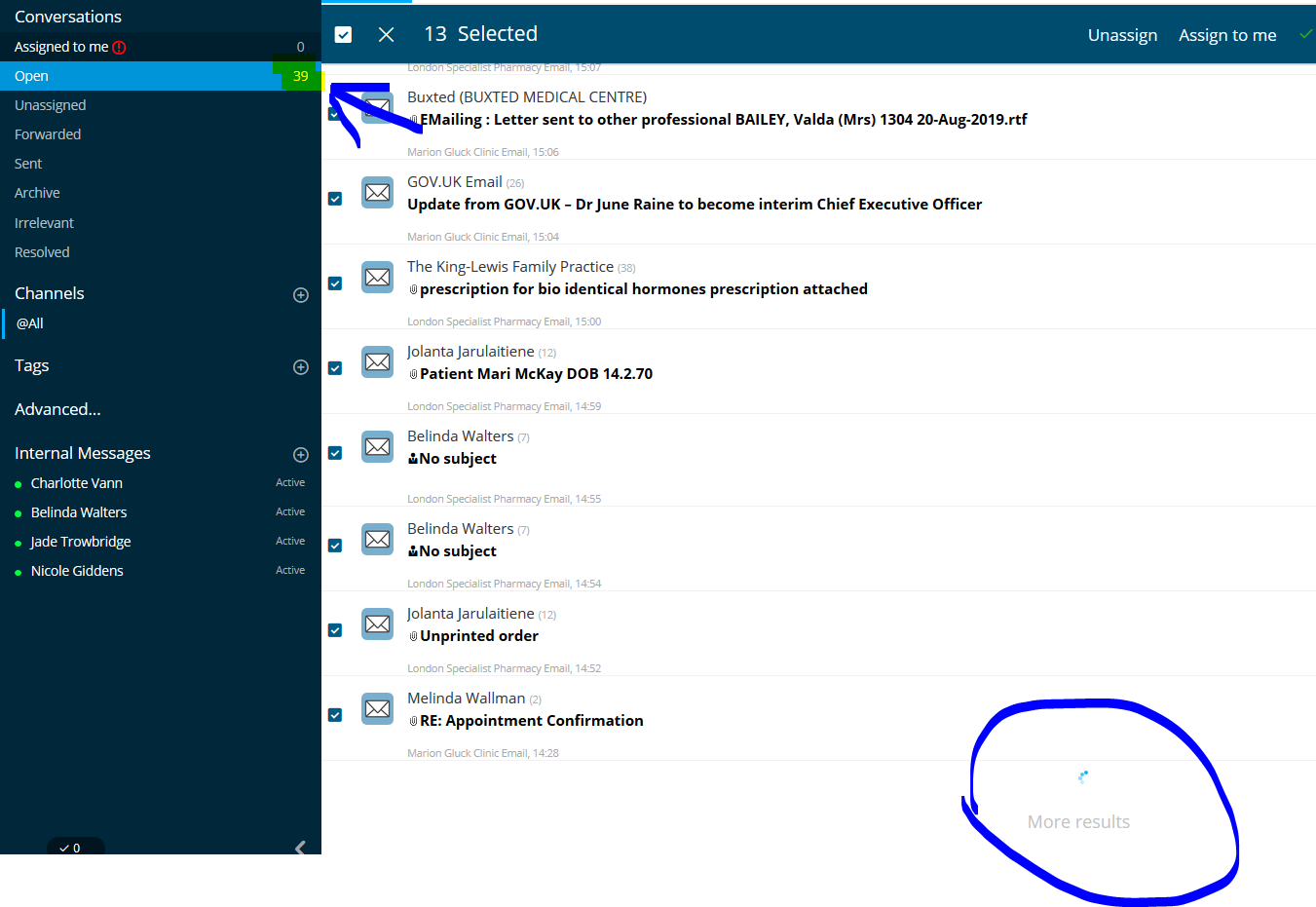
Task: Start new internal message with plus icon
Action: [x=301, y=455]
